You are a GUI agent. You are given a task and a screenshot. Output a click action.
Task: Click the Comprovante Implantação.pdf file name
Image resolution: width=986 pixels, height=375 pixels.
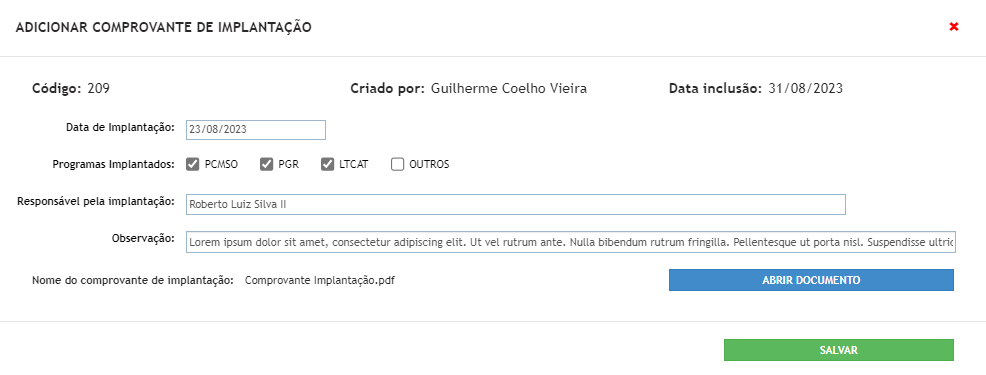320,281
